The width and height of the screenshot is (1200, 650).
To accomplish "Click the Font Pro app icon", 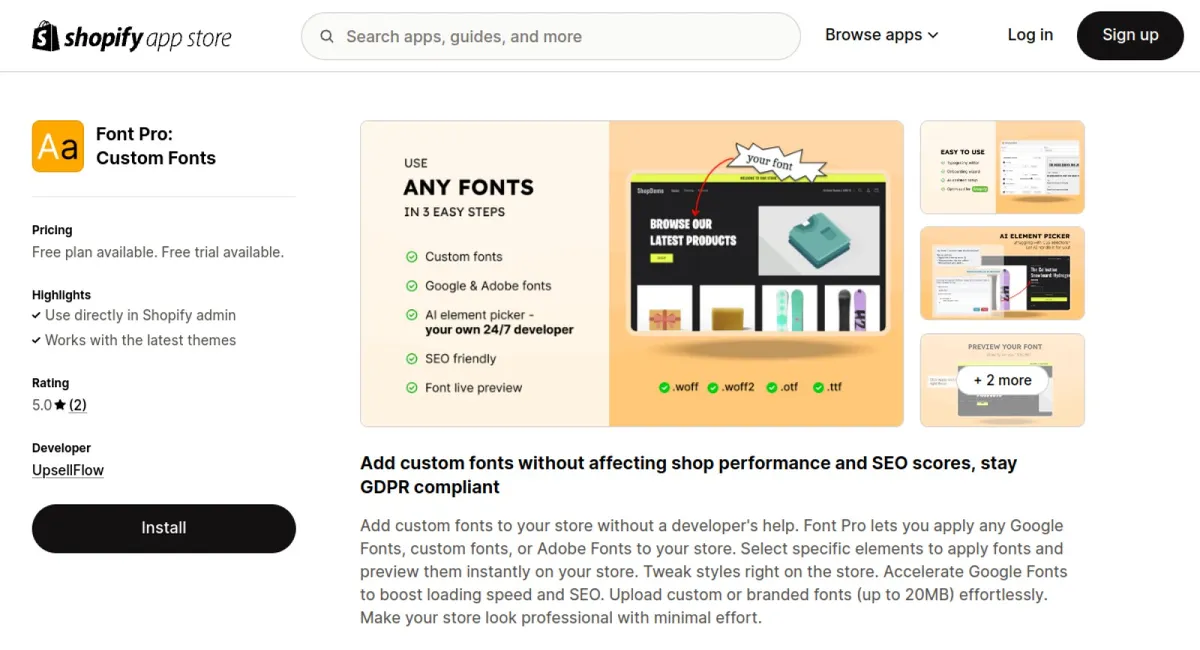I will 58,146.
